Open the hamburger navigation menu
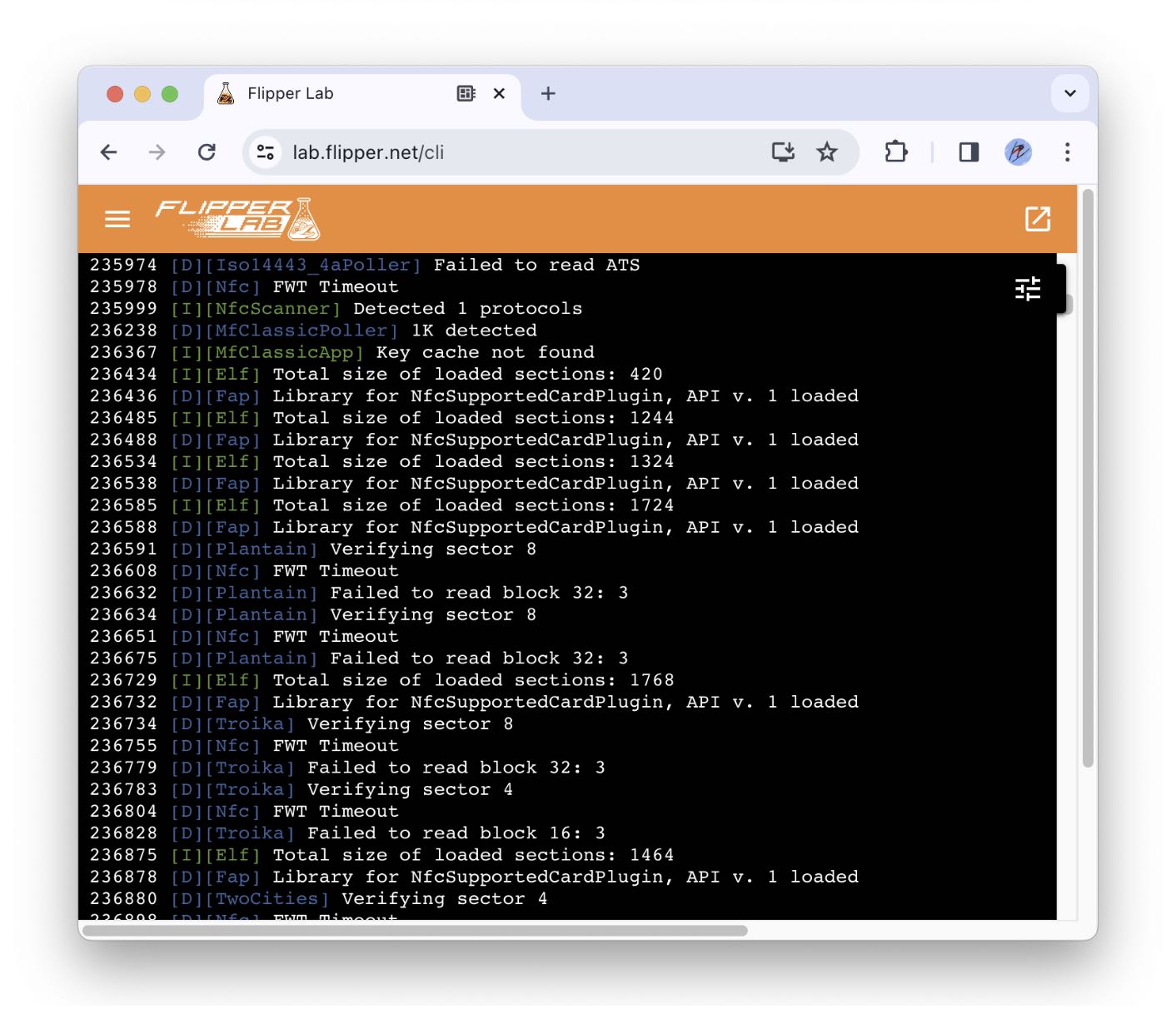This screenshot has width=1176, height=1014. 117,219
